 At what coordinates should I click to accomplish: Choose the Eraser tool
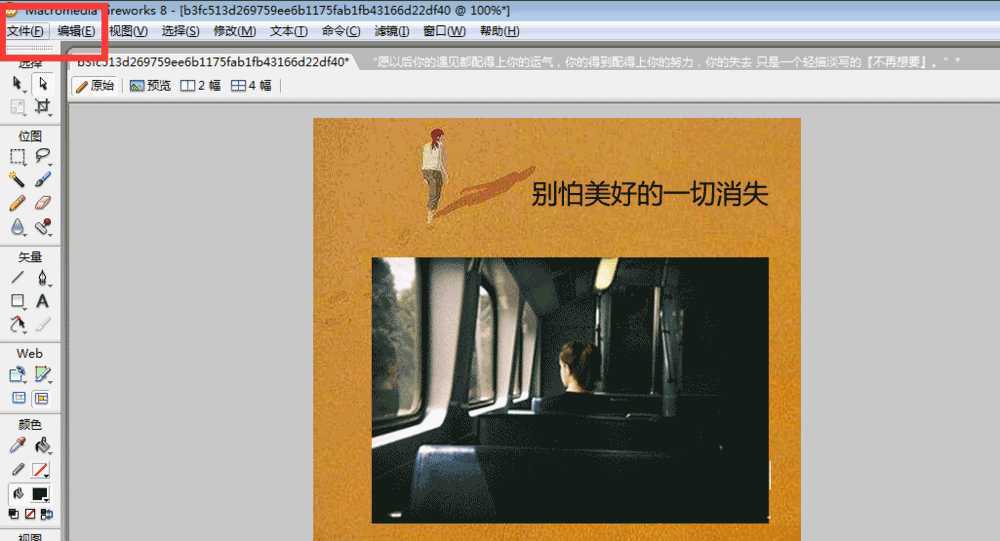[x=43, y=203]
